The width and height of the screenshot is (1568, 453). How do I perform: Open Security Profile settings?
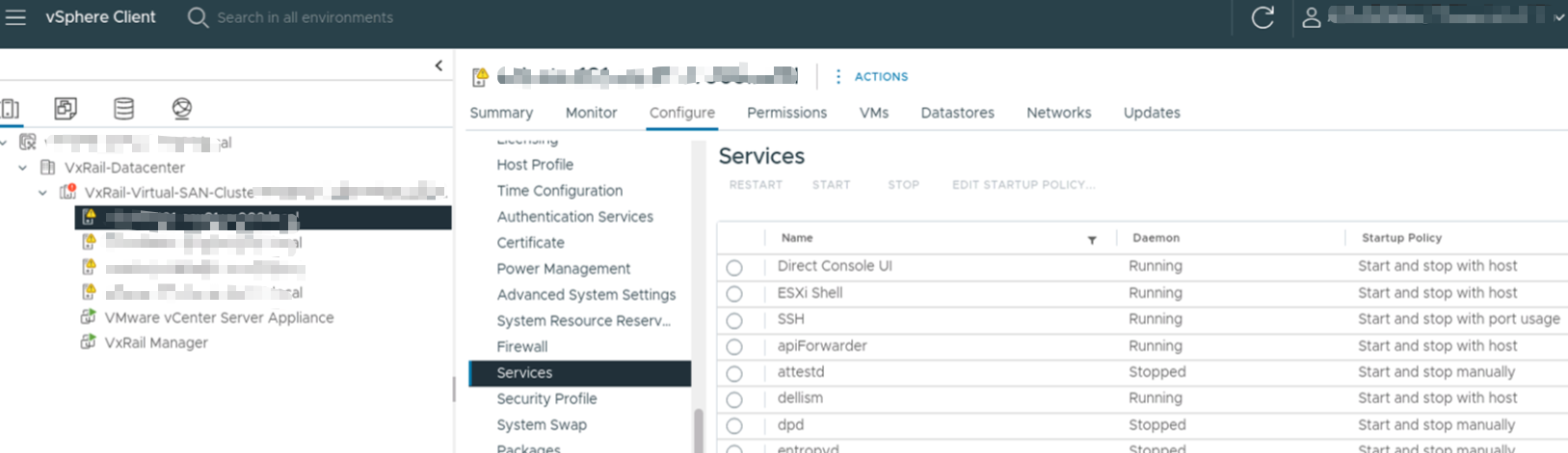(x=546, y=399)
